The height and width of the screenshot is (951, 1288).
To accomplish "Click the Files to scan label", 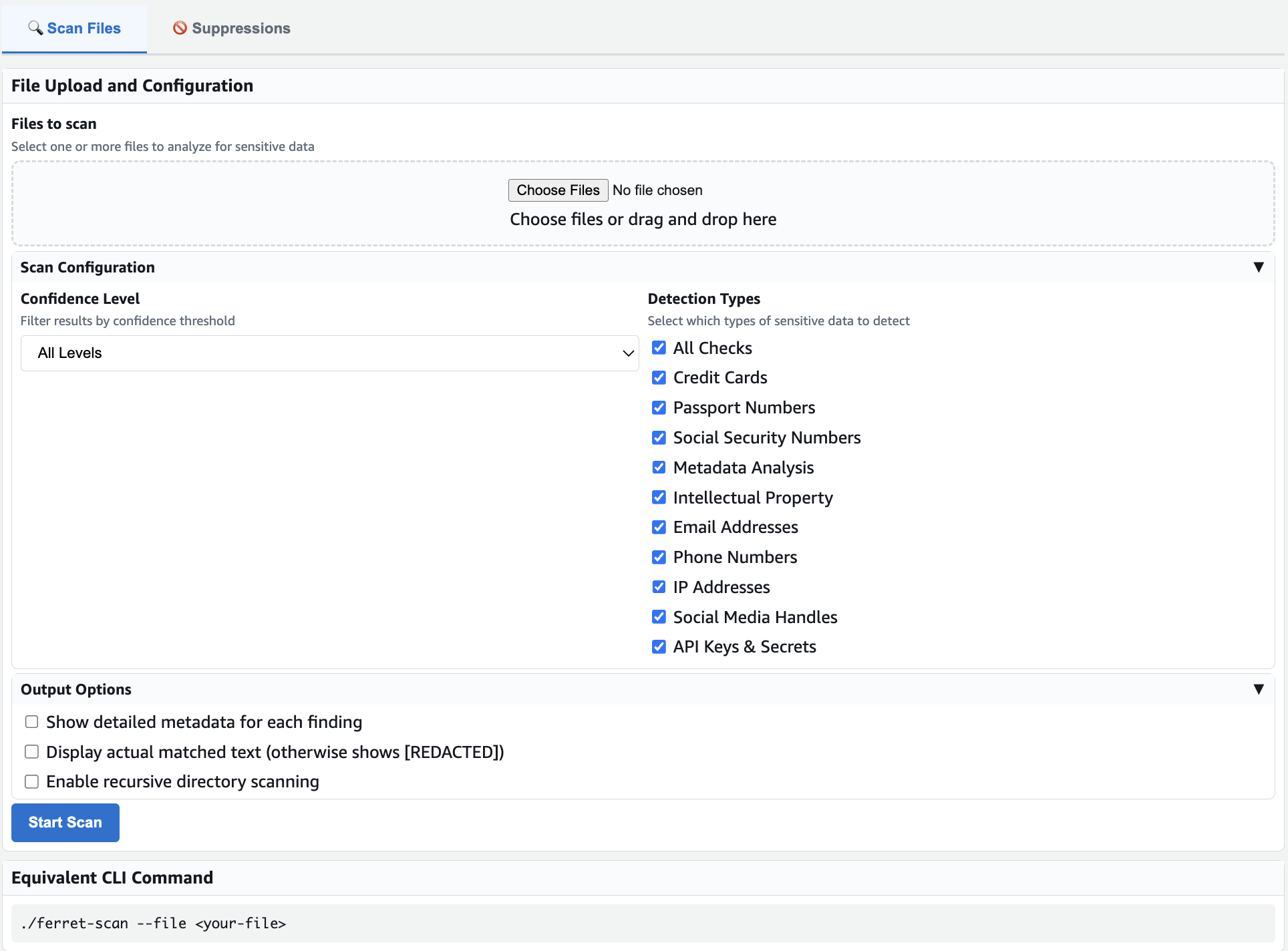I will click(x=54, y=124).
